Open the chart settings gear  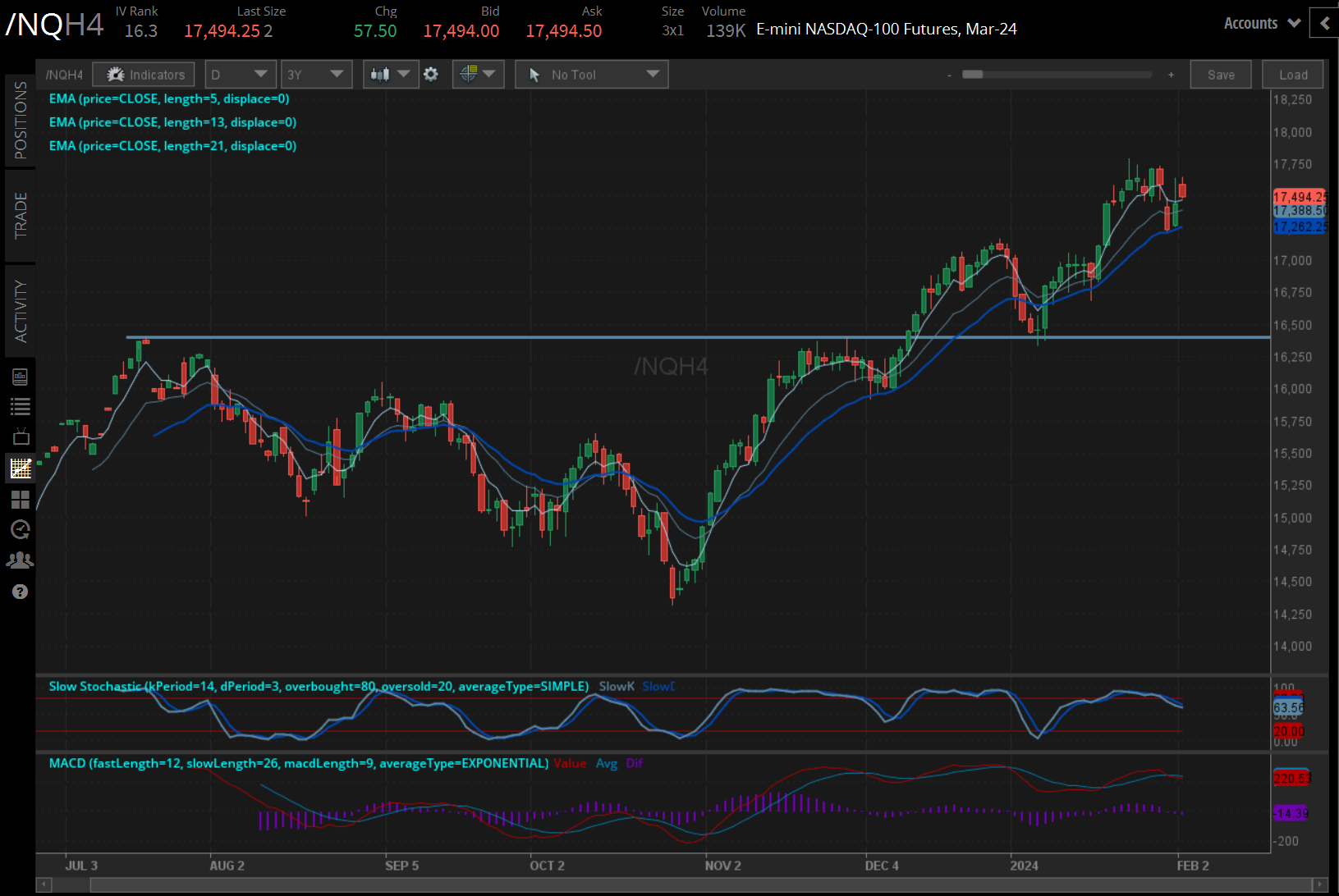[431, 74]
